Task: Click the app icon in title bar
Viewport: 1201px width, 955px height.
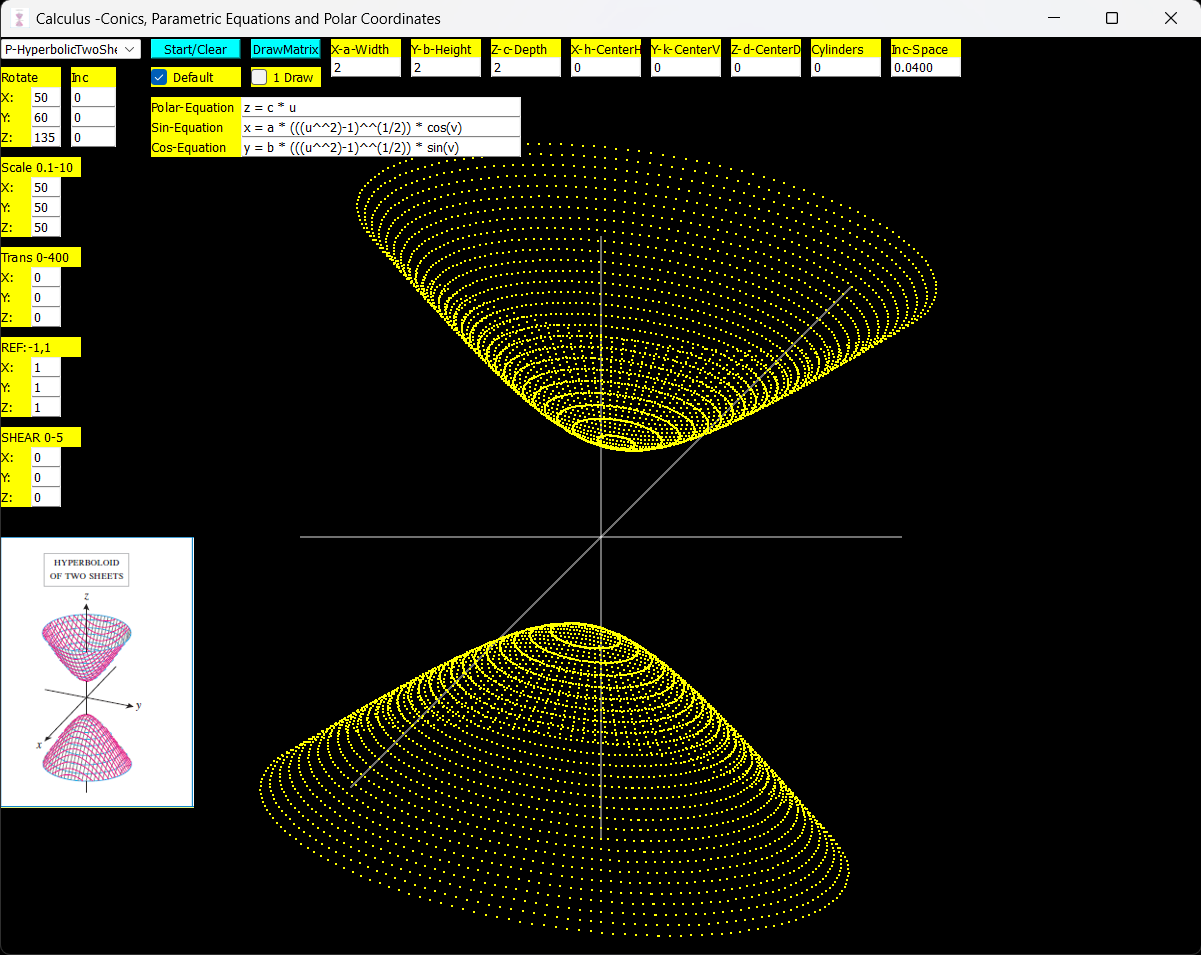Action: click(18, 18)
